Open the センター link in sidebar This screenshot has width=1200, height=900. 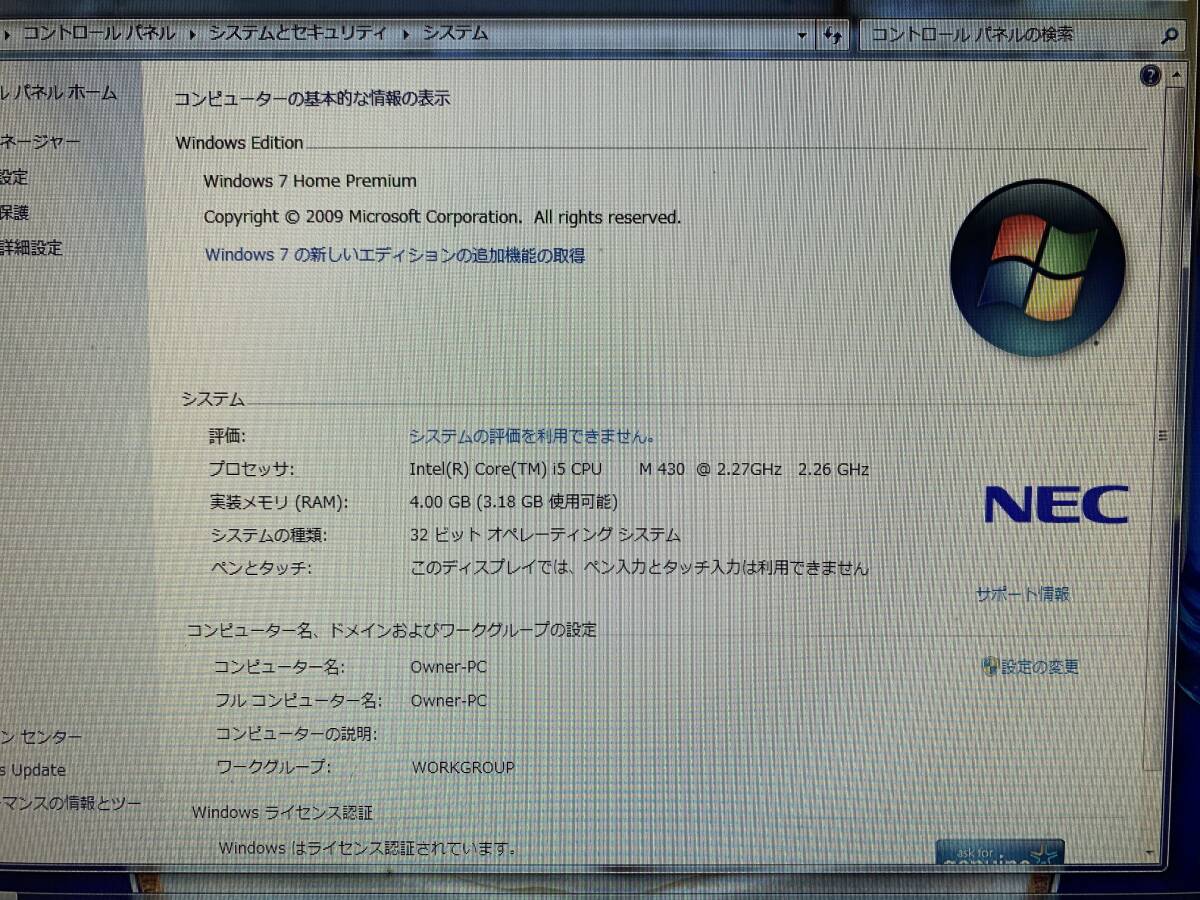pos(41,737)
